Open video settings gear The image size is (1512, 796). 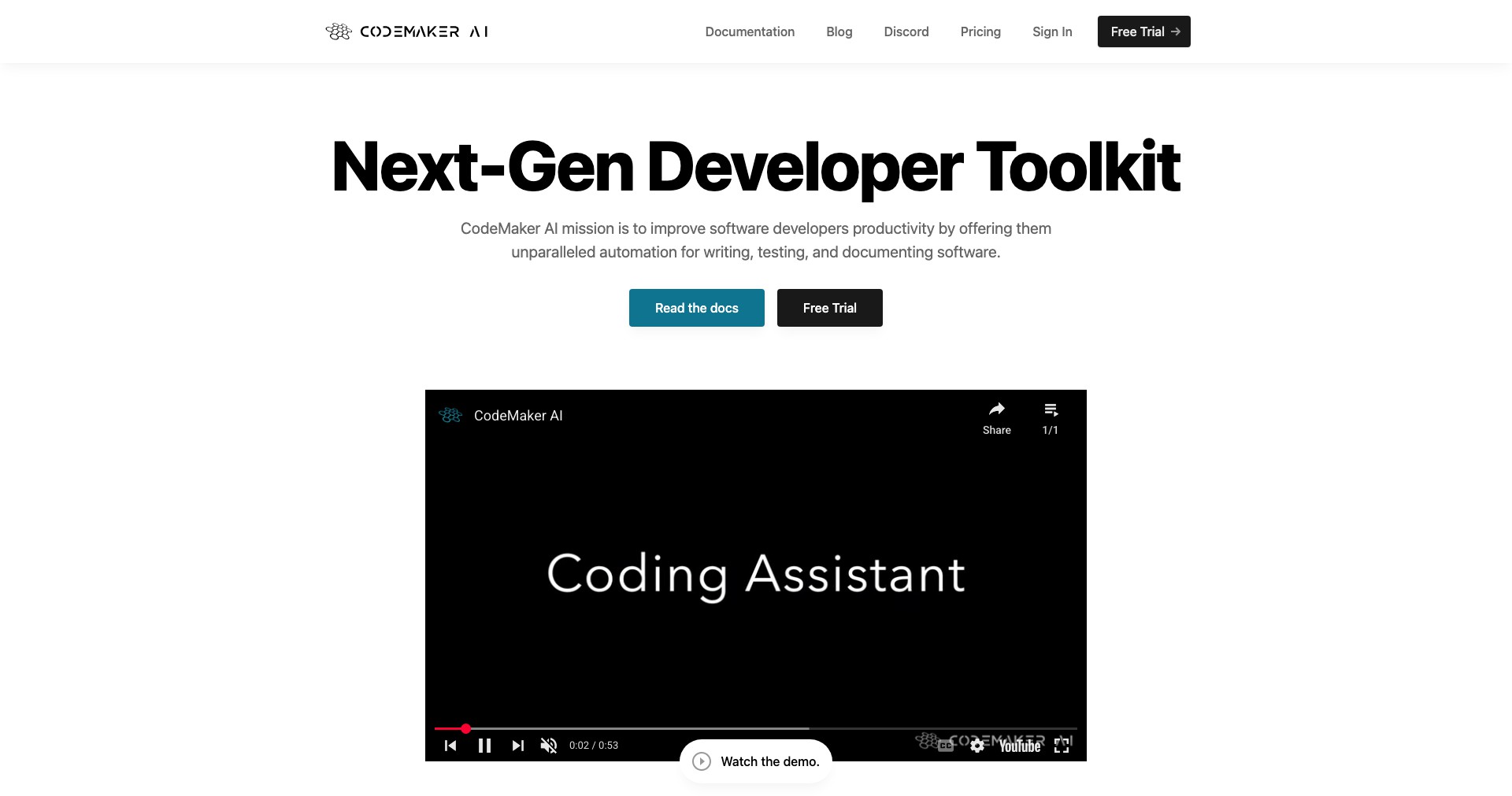[x=977, y=746]
